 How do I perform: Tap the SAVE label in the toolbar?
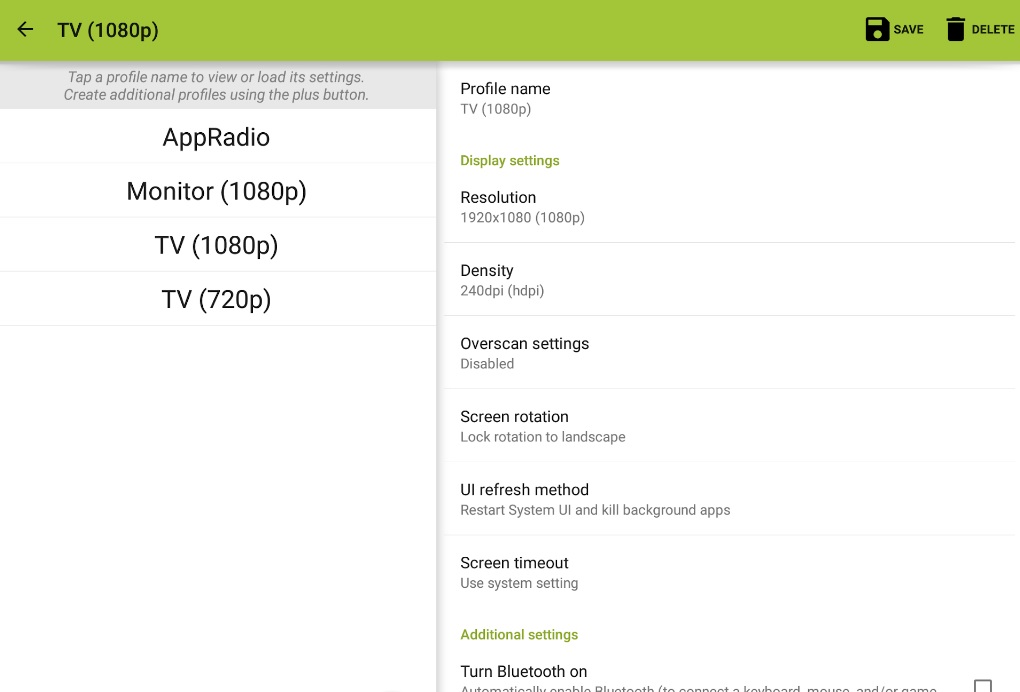coord(908,29)
